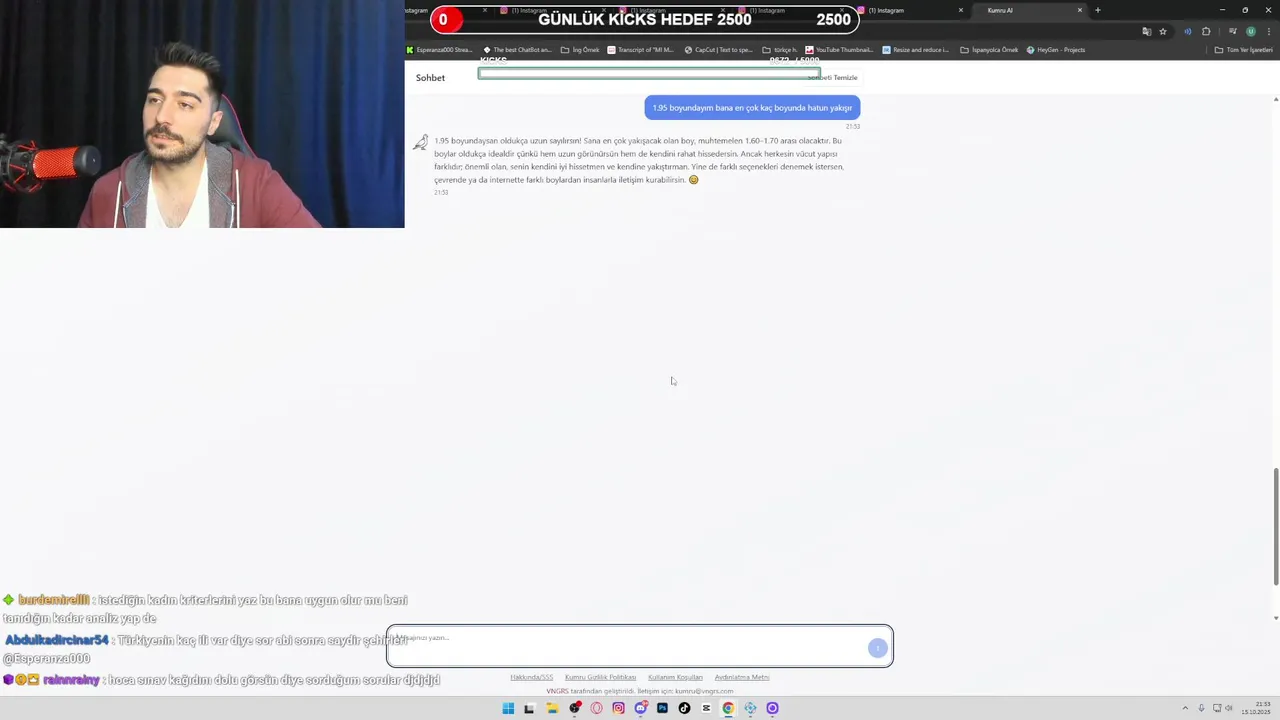
Task: Open File Explorer from the taskbar
Action: tap(551, 708)
